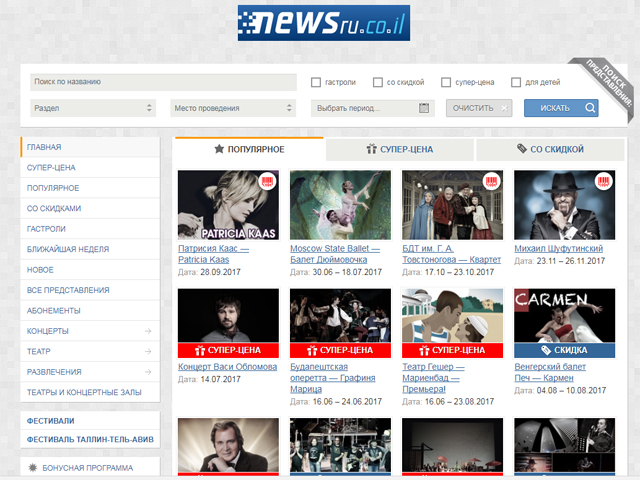Image resolution: width=640 pixels, height=480 pixels.
Task: Open Патрисия Каас event link
Action: [x=213, y=254]
